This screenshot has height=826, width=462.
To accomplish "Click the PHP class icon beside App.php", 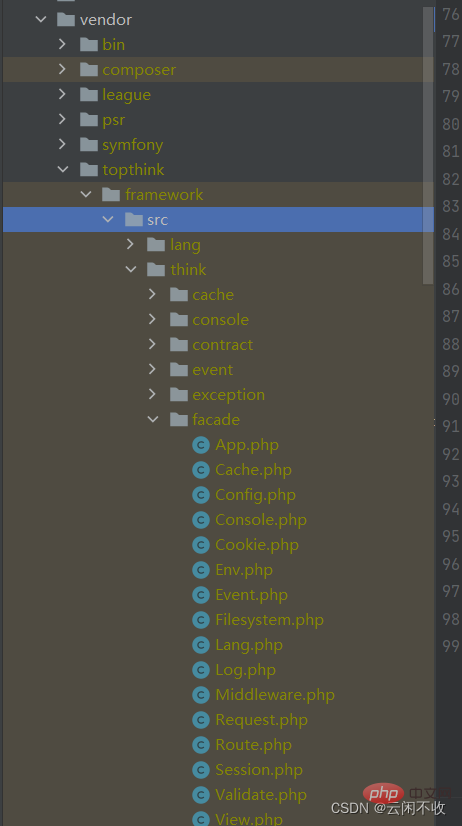I will pyautogui.click(x=201, y=445).
